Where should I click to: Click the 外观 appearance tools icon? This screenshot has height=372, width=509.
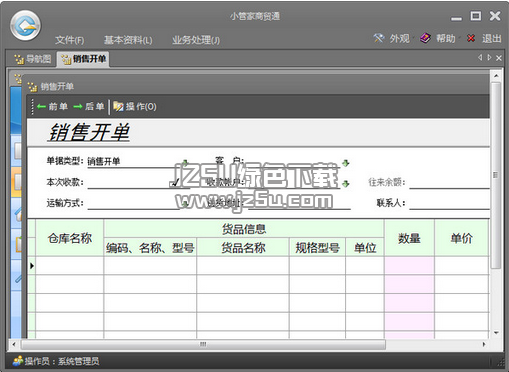378,38
